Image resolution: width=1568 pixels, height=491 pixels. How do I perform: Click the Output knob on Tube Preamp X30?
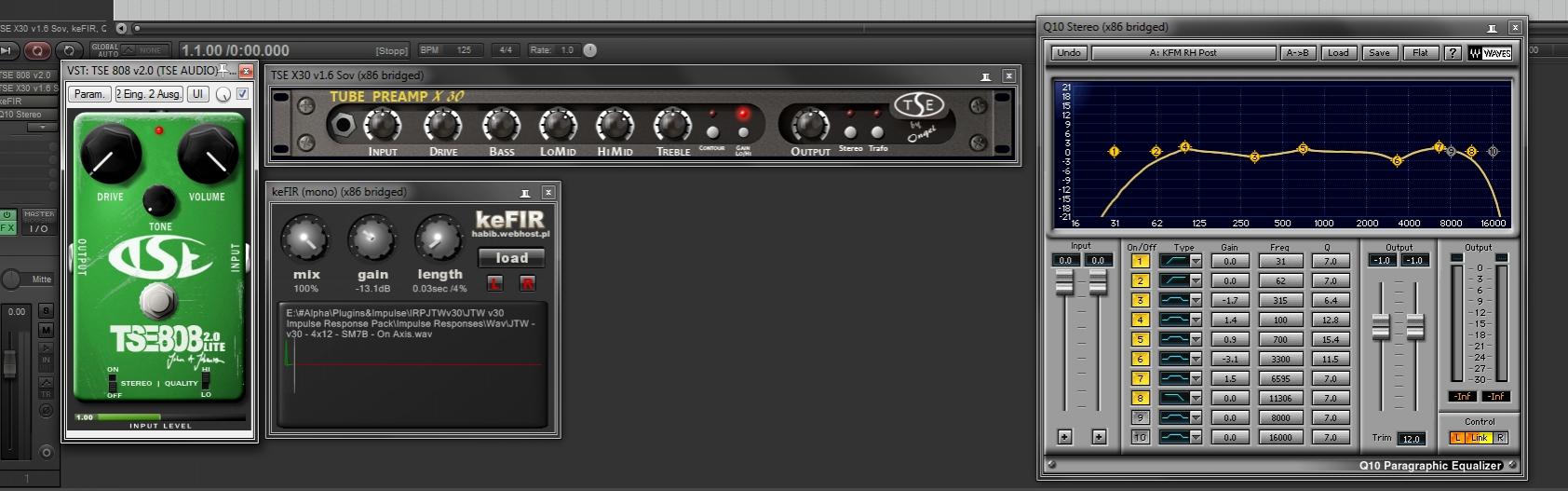(810, 124)
